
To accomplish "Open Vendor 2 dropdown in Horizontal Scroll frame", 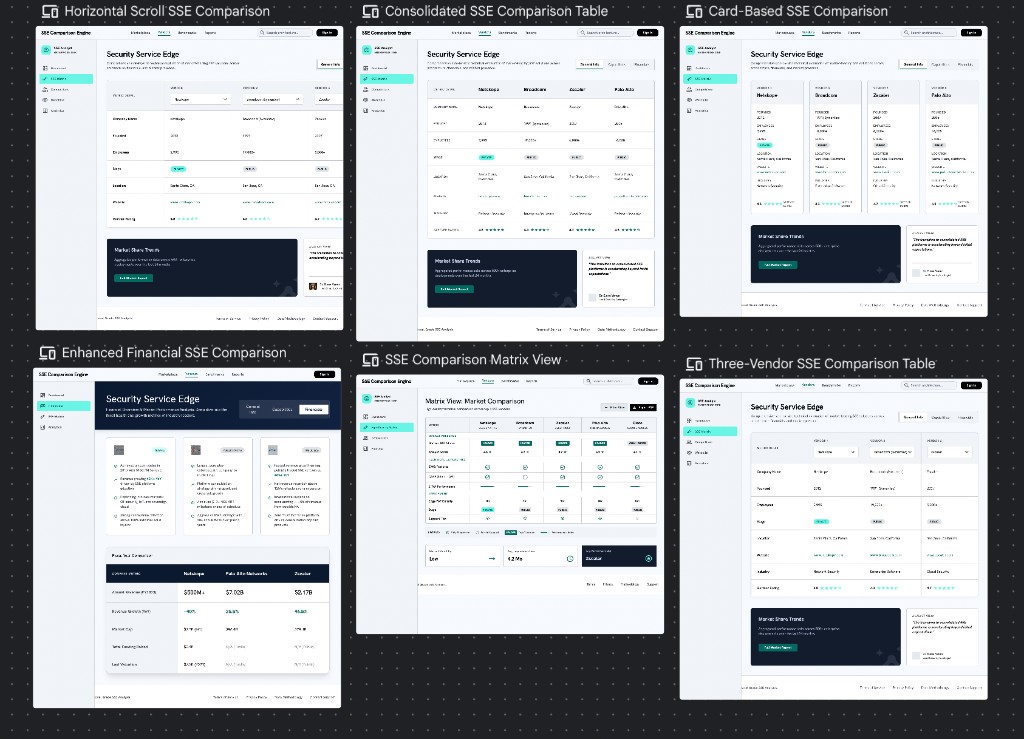I will coord(272,99).
